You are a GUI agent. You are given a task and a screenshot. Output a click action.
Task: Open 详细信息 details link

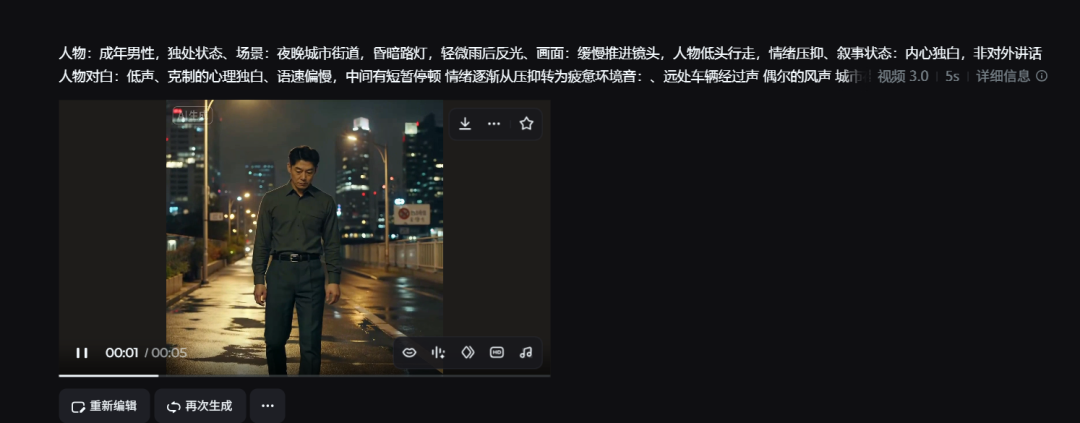tap(1003, 76)
